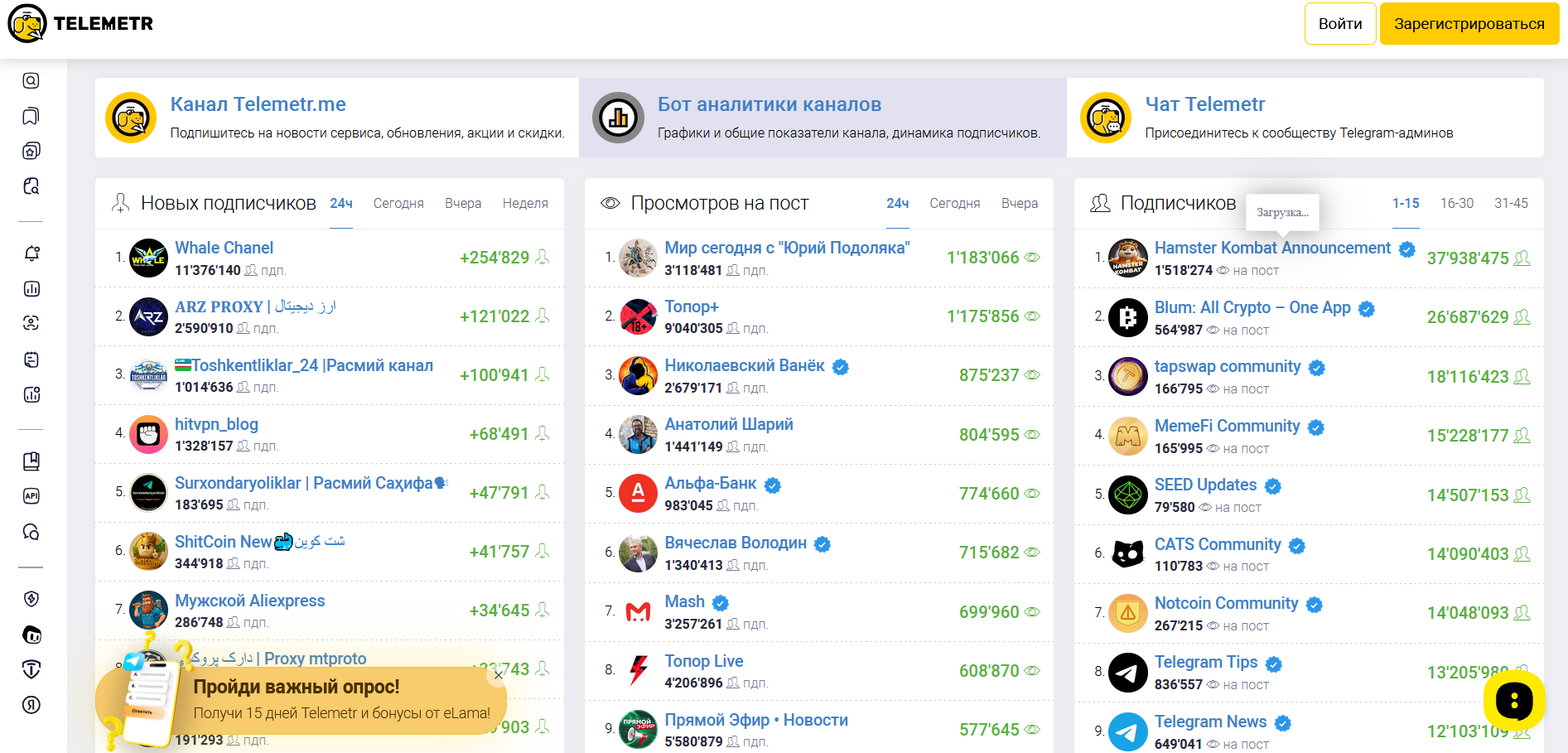The height and width of the screenshot is (753, 1568).
Task: Switch to Сегодня tab under Новых подписчиков
Action: (398, 203)
